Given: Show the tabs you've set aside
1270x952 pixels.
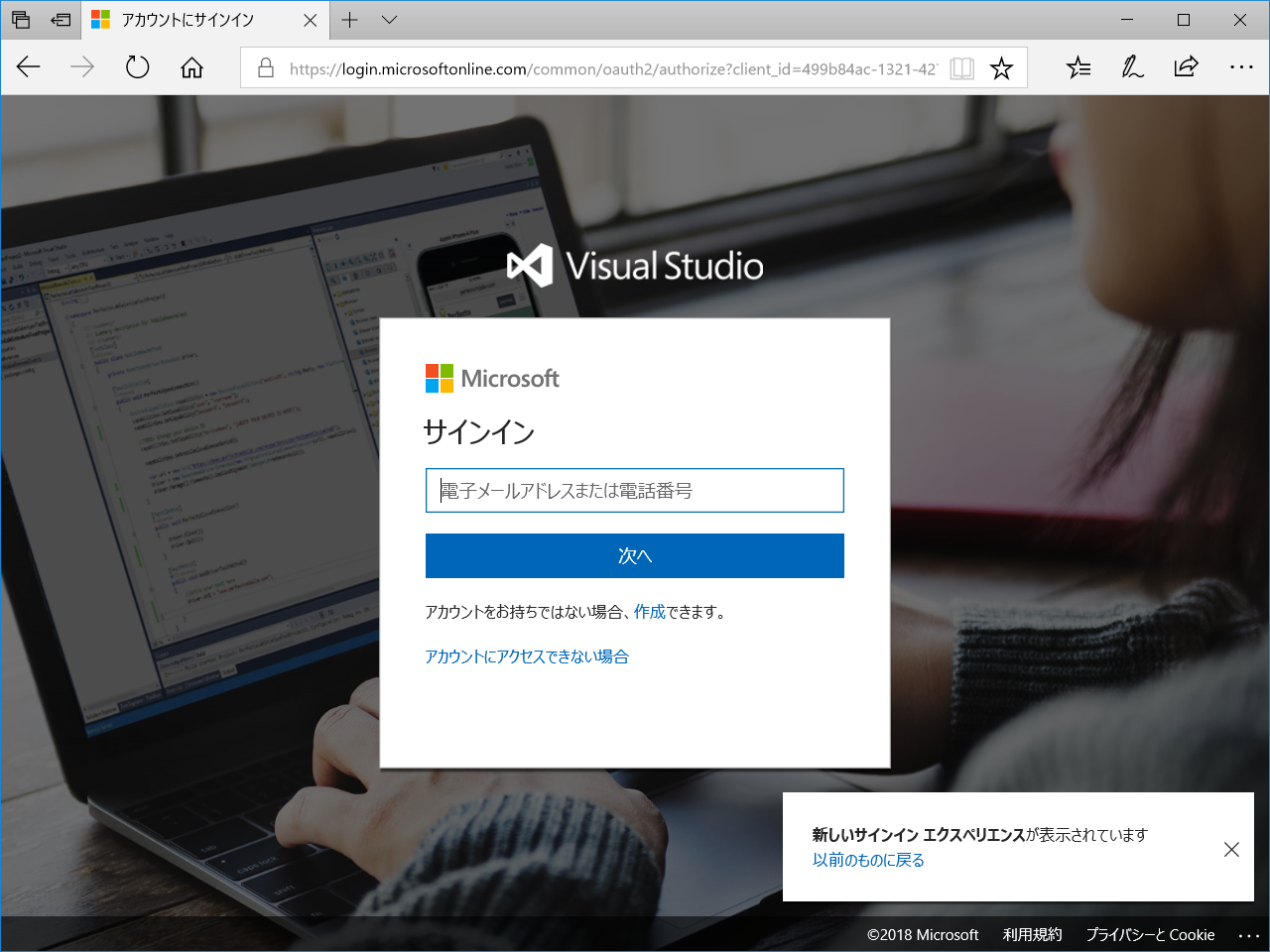Looking at the screenshot, I should point(21,20).
